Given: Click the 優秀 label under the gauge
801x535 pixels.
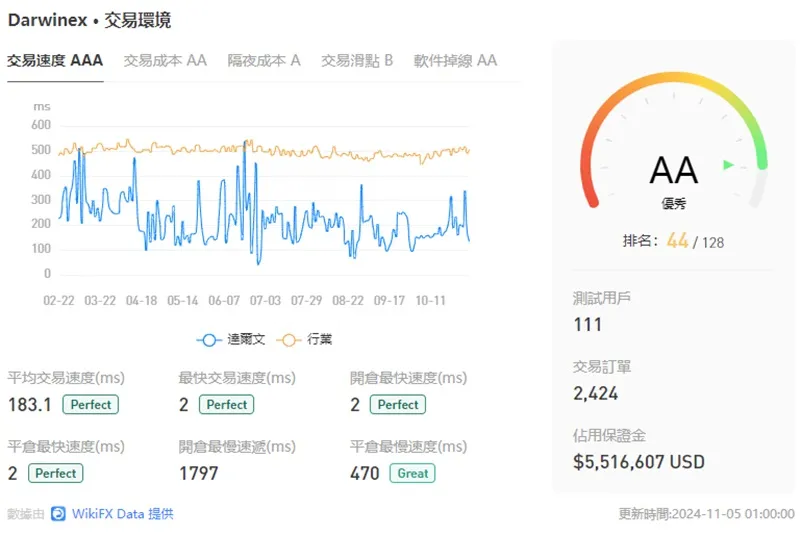Looking at the screenshot, I should [673, 203].
